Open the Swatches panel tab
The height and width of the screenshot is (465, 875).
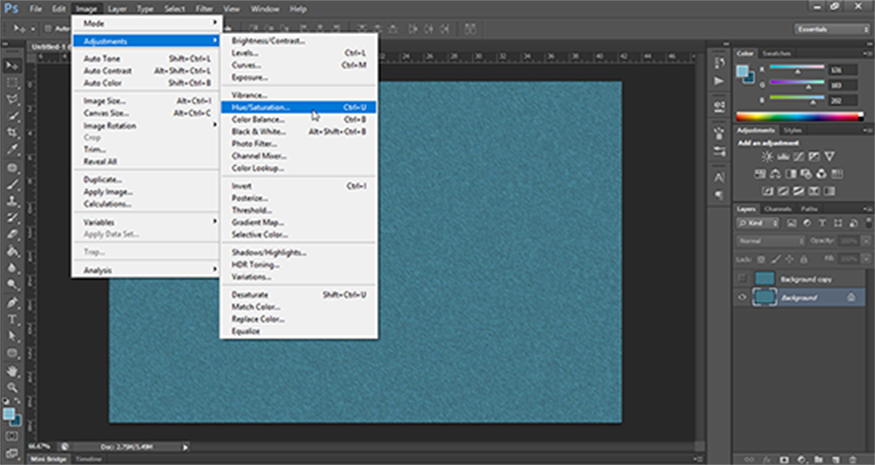coord(776,53)
